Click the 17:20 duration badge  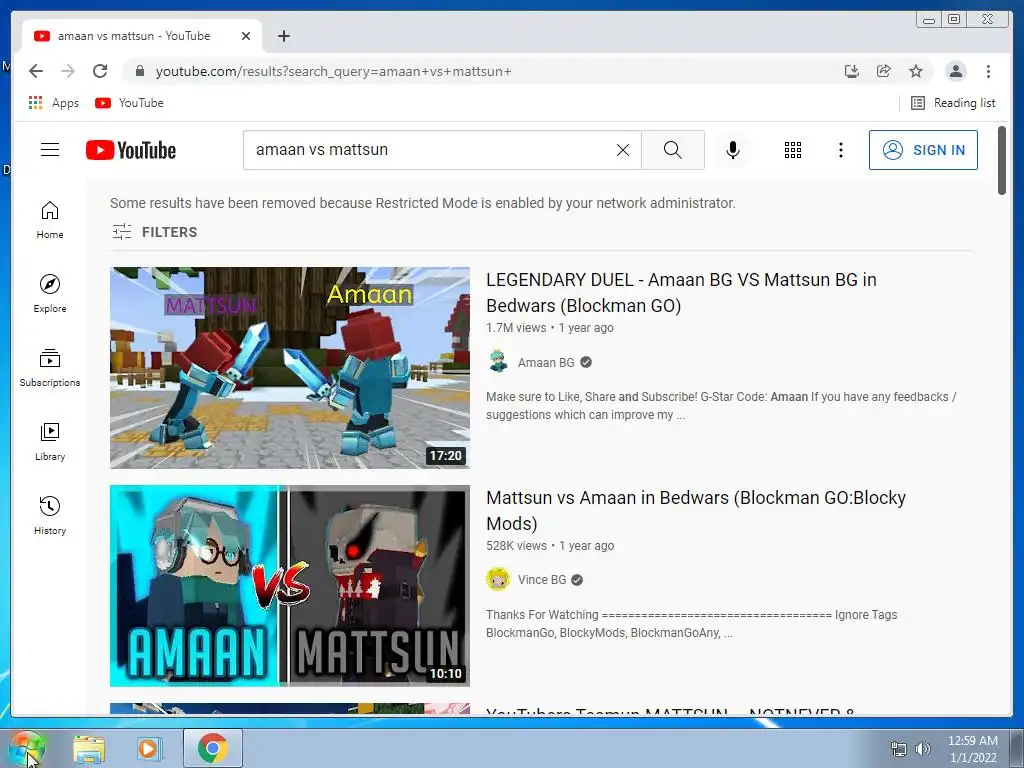tap(445, 455)
